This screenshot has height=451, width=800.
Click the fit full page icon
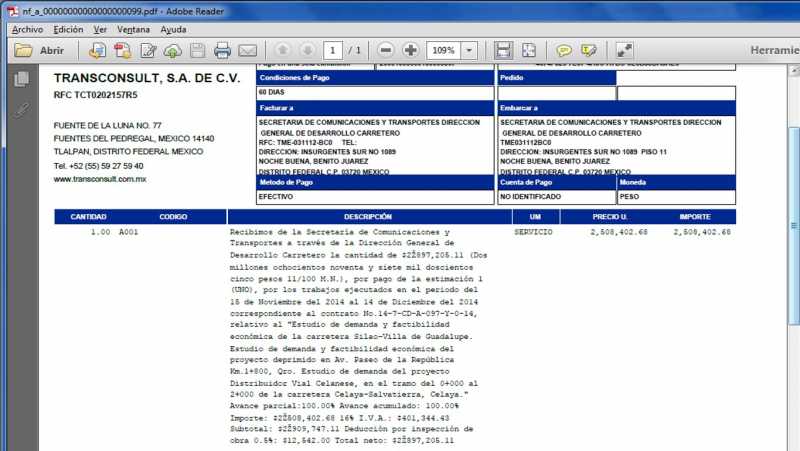click(529, 50)
